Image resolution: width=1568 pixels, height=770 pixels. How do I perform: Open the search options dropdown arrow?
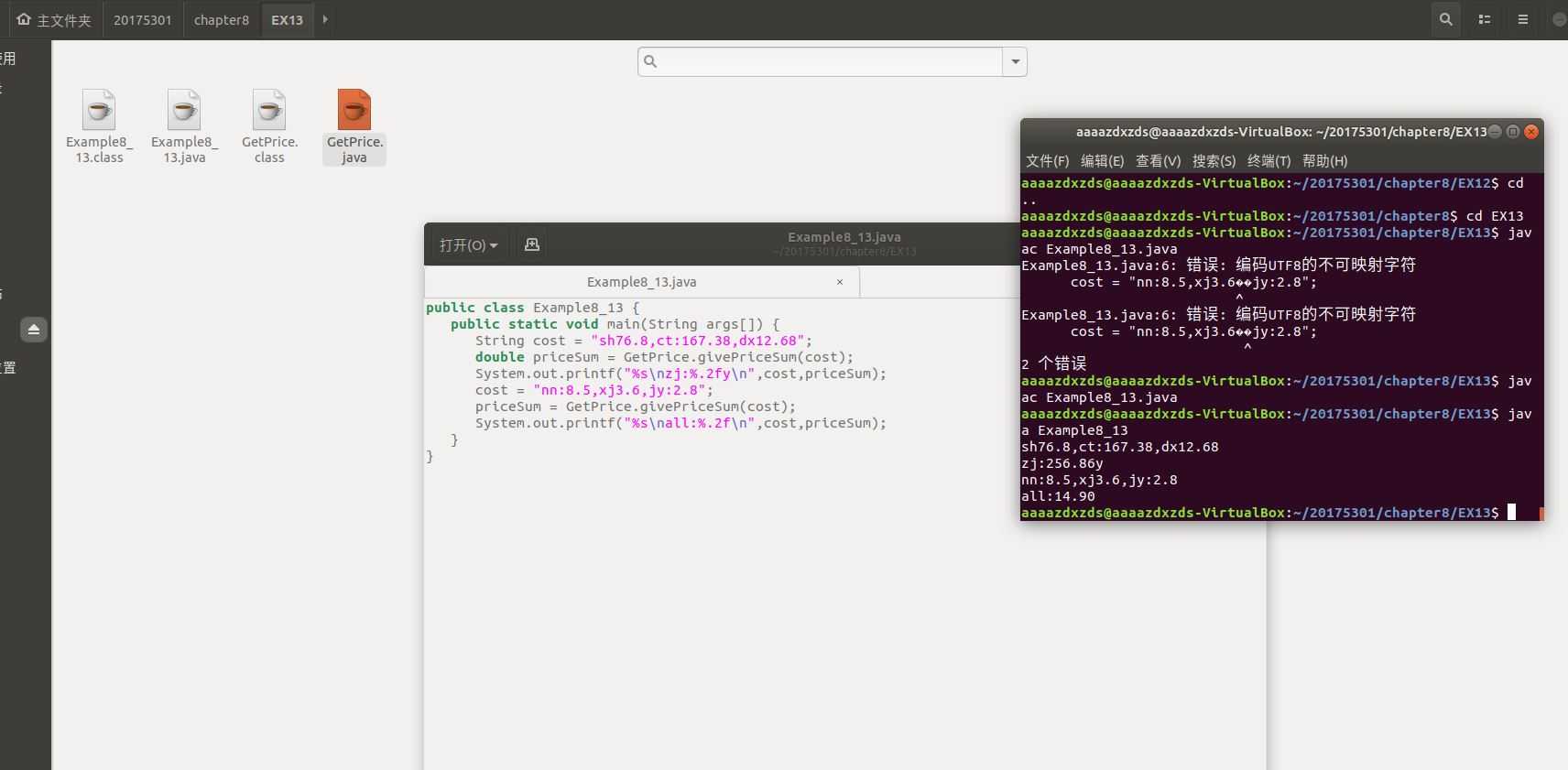(1015, 61)
